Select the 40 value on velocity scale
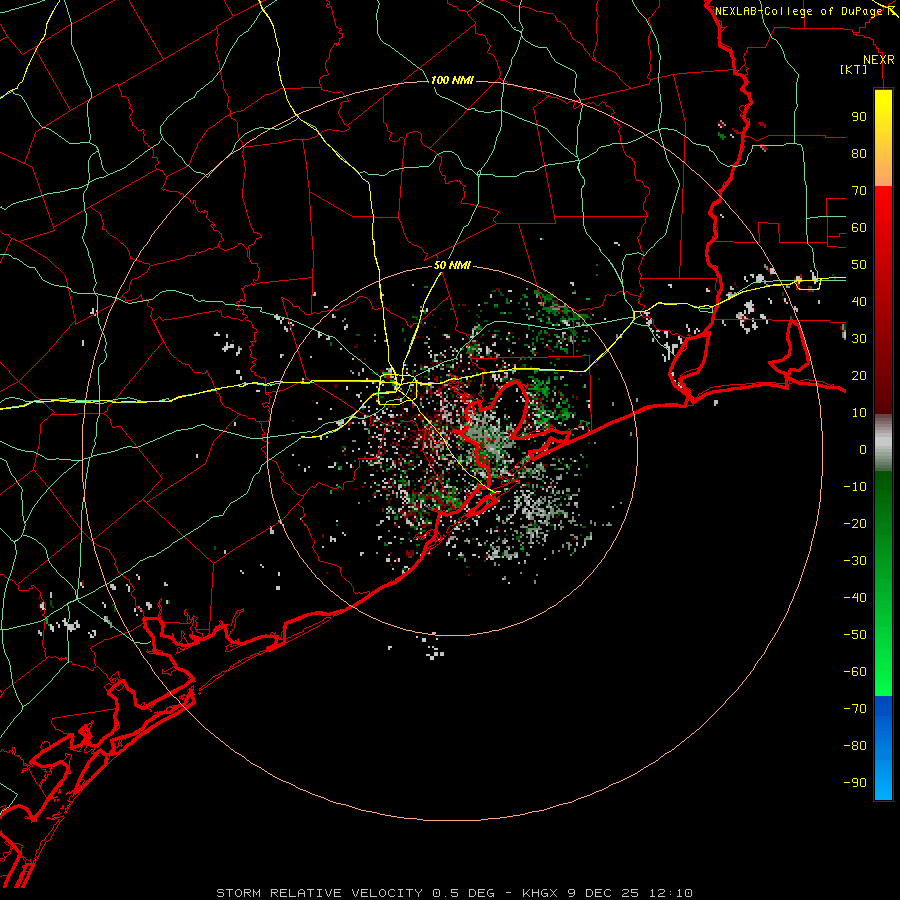900x900 pixels. coord(859,301)
